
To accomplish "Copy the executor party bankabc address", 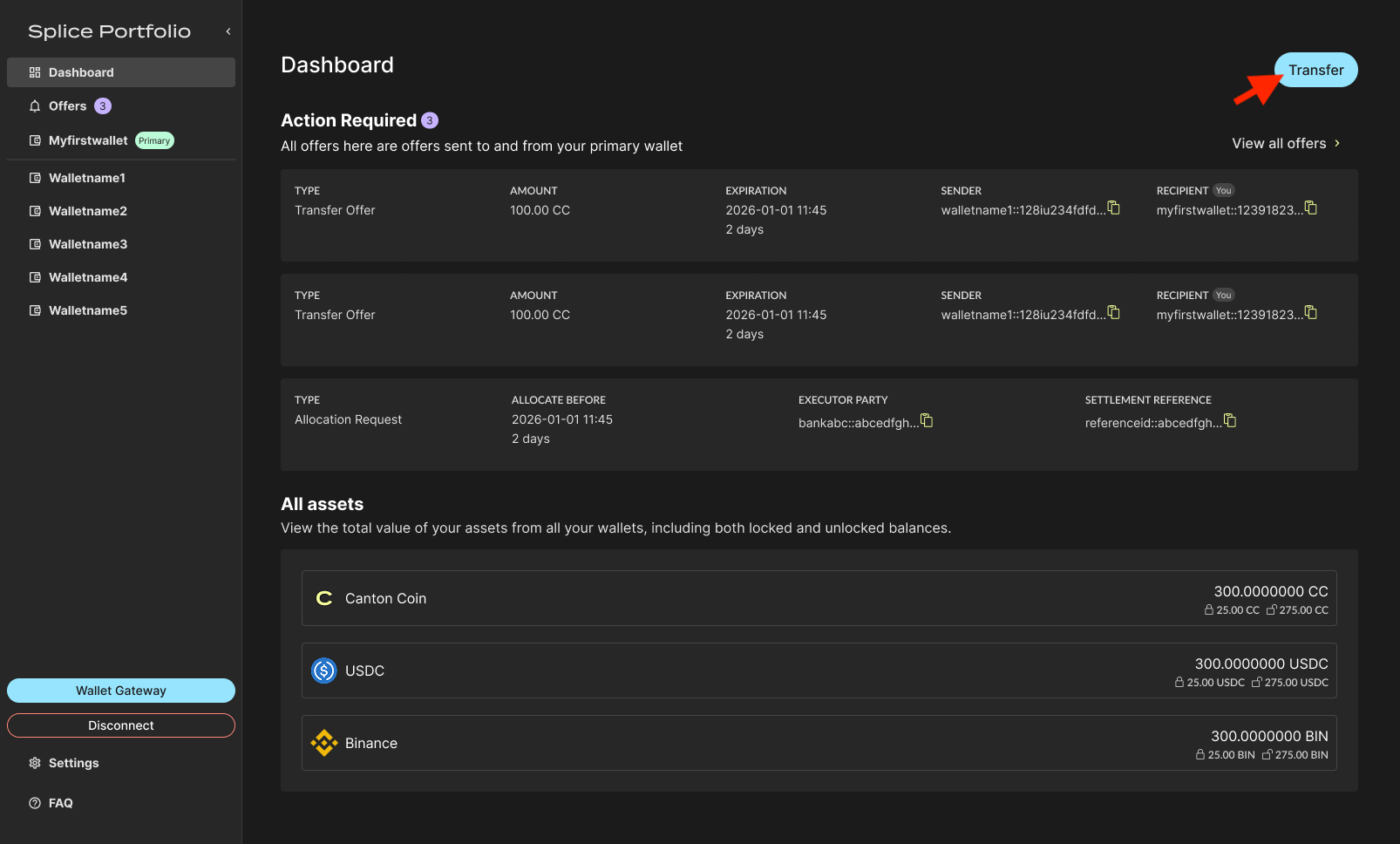I will pyautogui.click(x=927, y=421).
